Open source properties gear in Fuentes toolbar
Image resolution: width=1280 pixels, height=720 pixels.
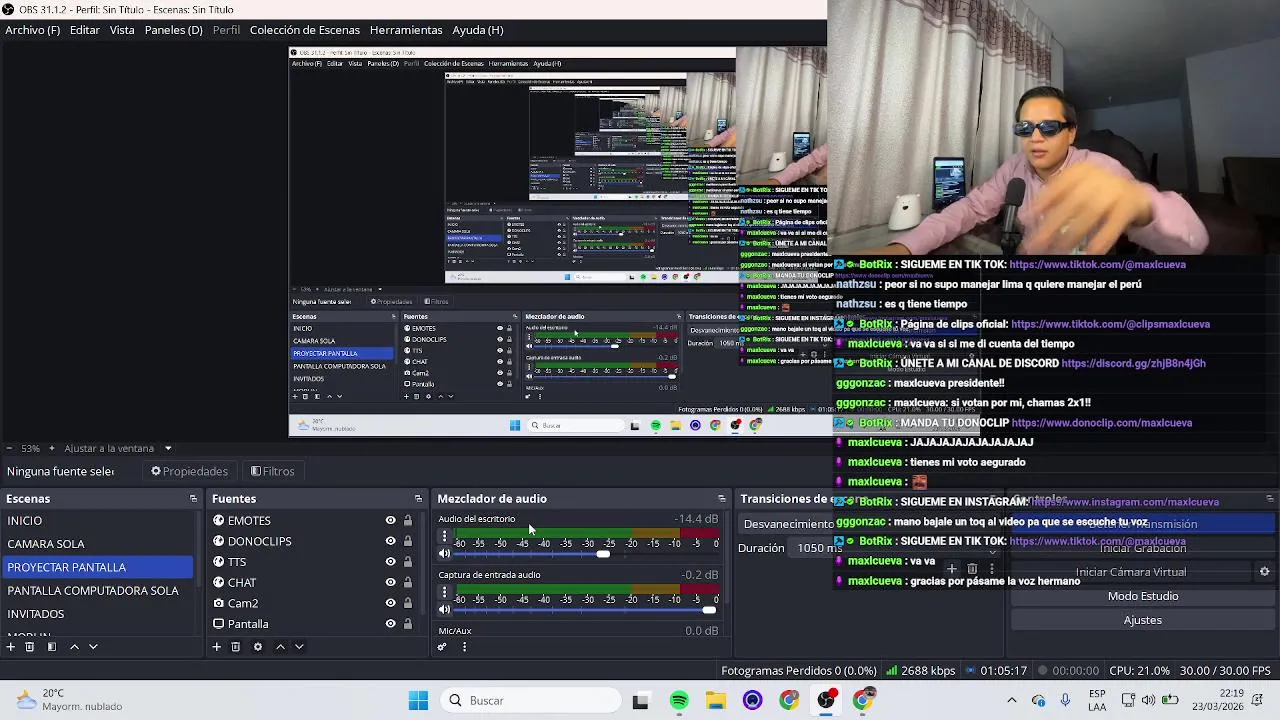258,647
